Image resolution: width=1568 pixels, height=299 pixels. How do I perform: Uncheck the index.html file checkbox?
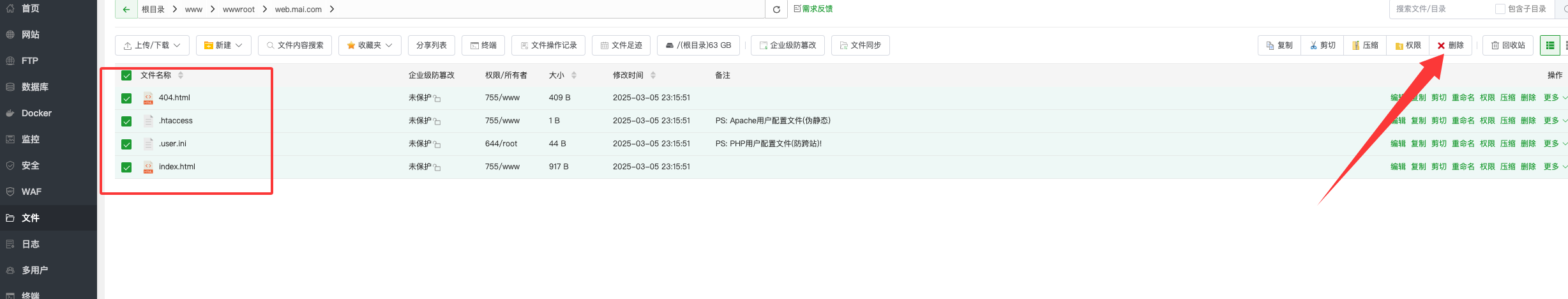126,167
